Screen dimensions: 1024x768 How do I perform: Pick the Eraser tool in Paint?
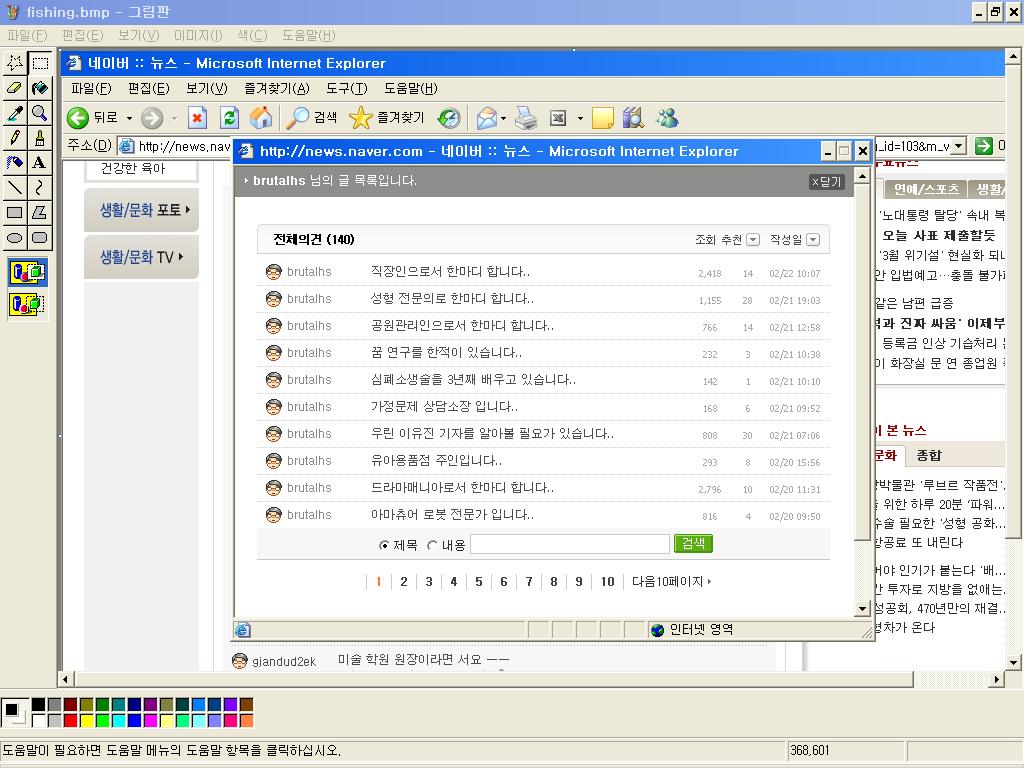click(x=14, y=88)
